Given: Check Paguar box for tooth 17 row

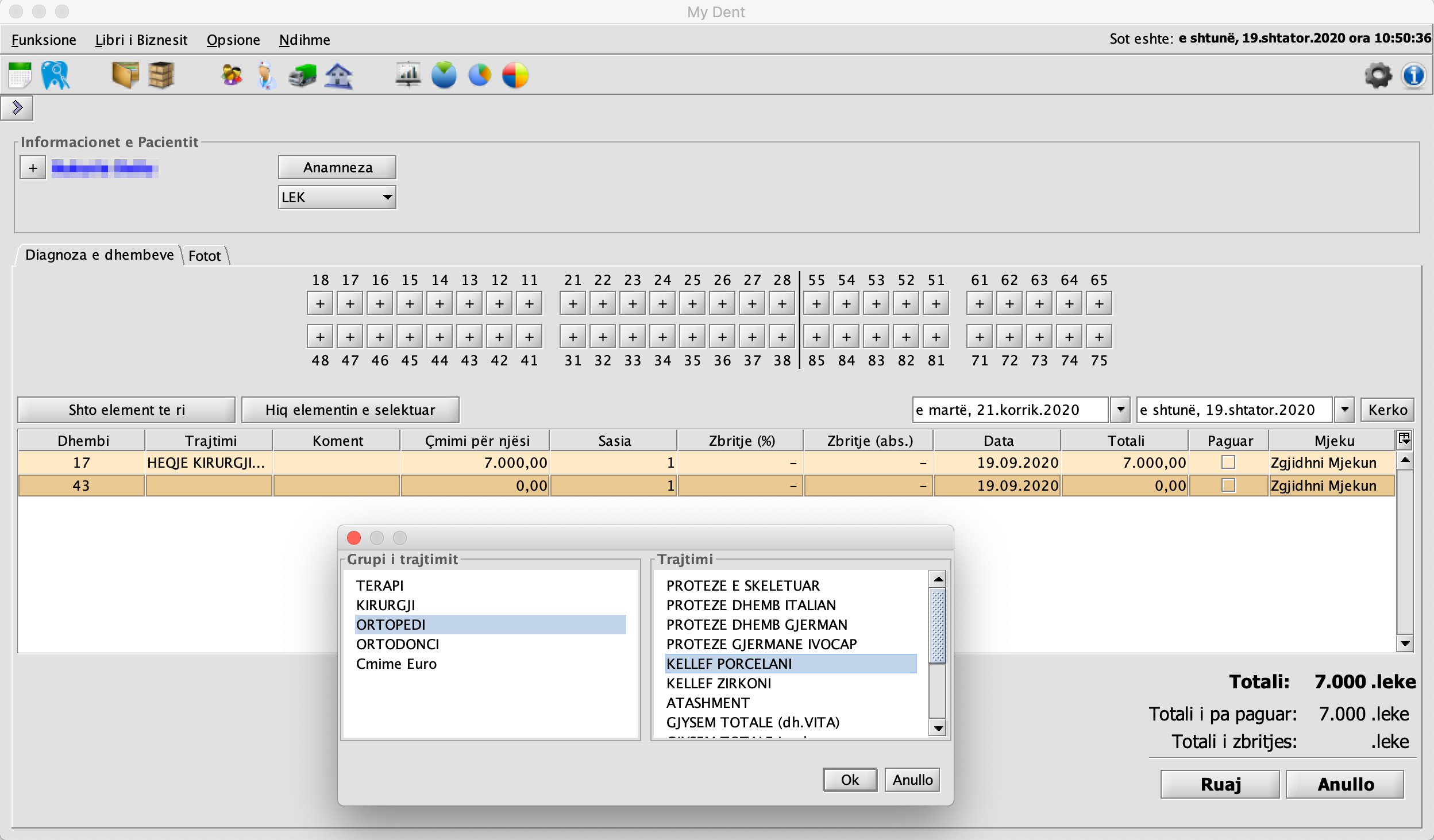Looking at the screenshot, I should pyautogui.click(x=1228, y=463).
